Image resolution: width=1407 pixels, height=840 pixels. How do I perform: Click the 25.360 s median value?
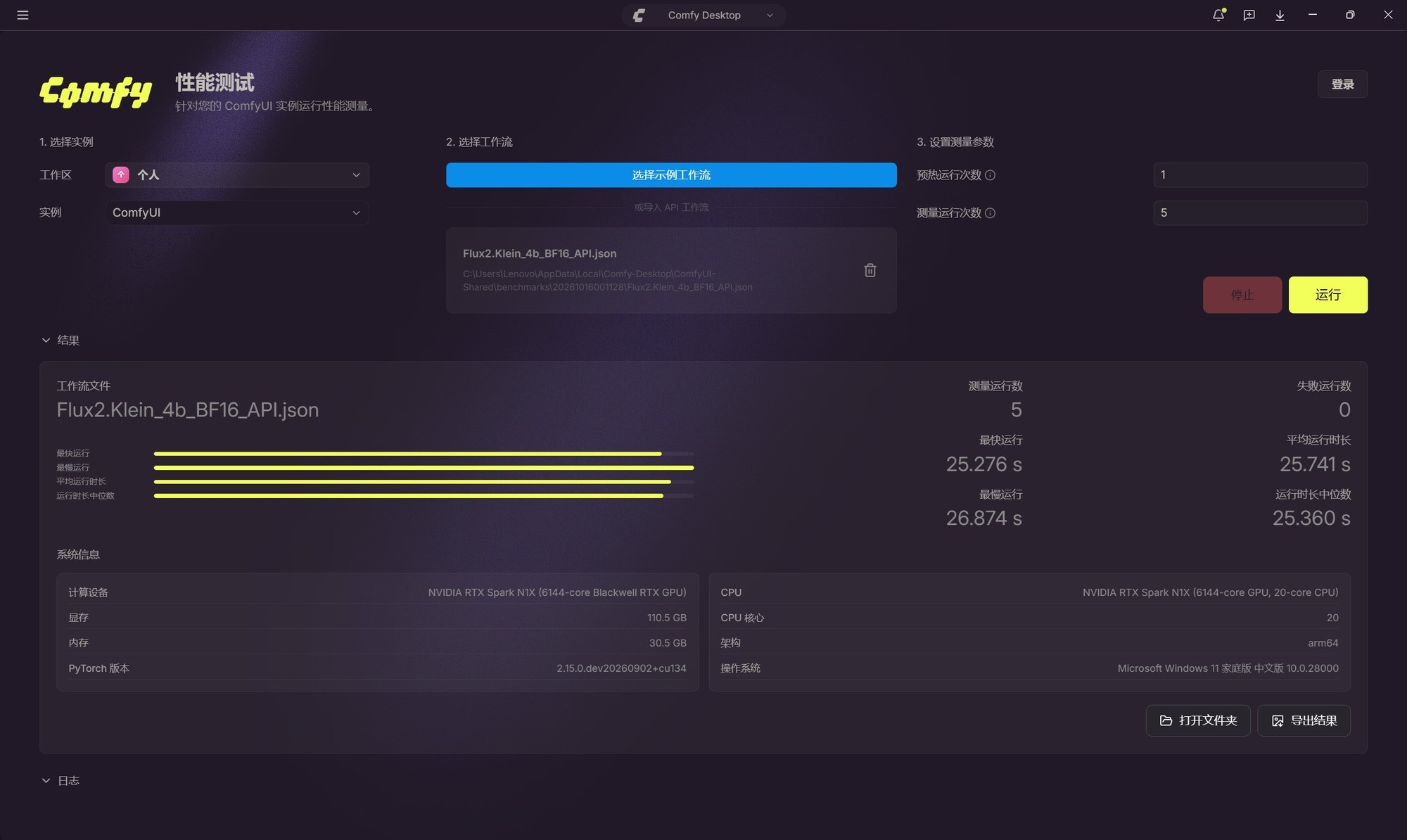click(x=1311, y=518)
